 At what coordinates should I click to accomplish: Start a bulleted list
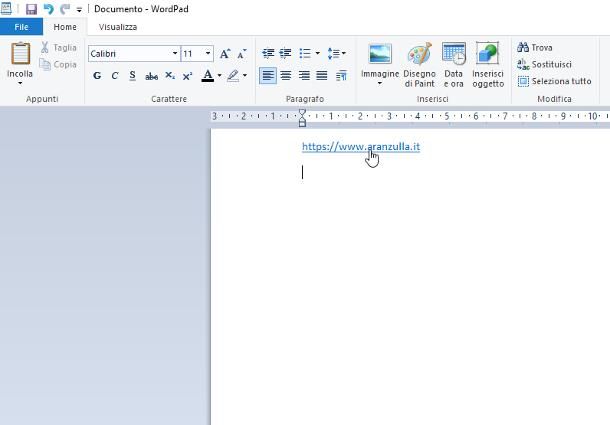point(305,53)
